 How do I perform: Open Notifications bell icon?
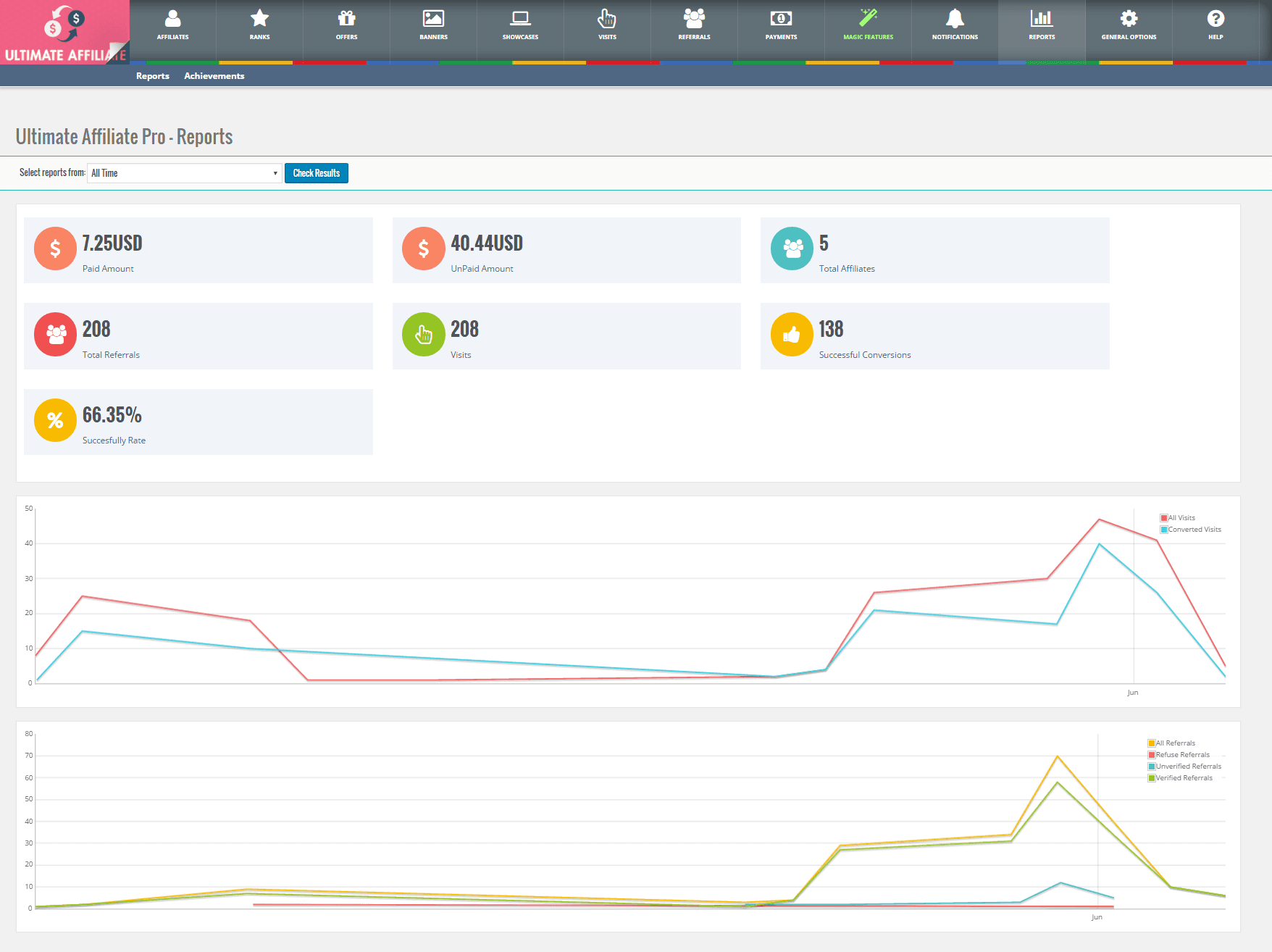[955, 19]
